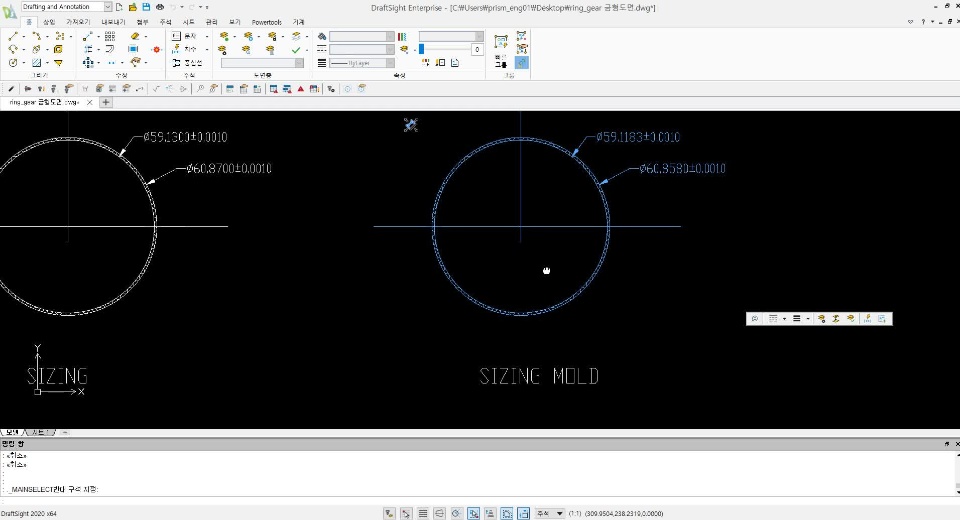Click the DraftSight application logo button
Viewport: 960px width, 520px height.
9,13
